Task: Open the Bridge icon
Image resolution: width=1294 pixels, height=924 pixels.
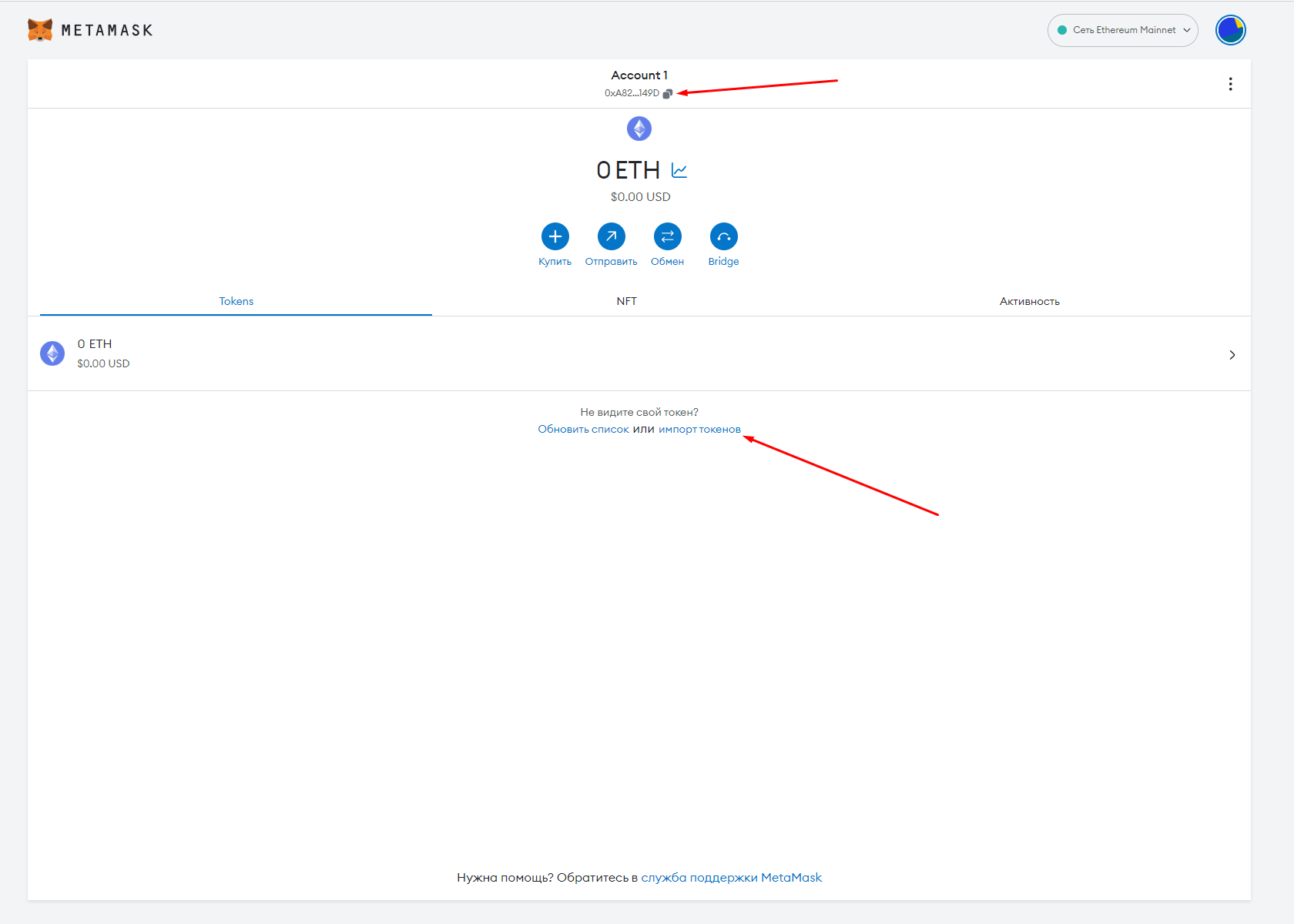Action: [723, 236]
